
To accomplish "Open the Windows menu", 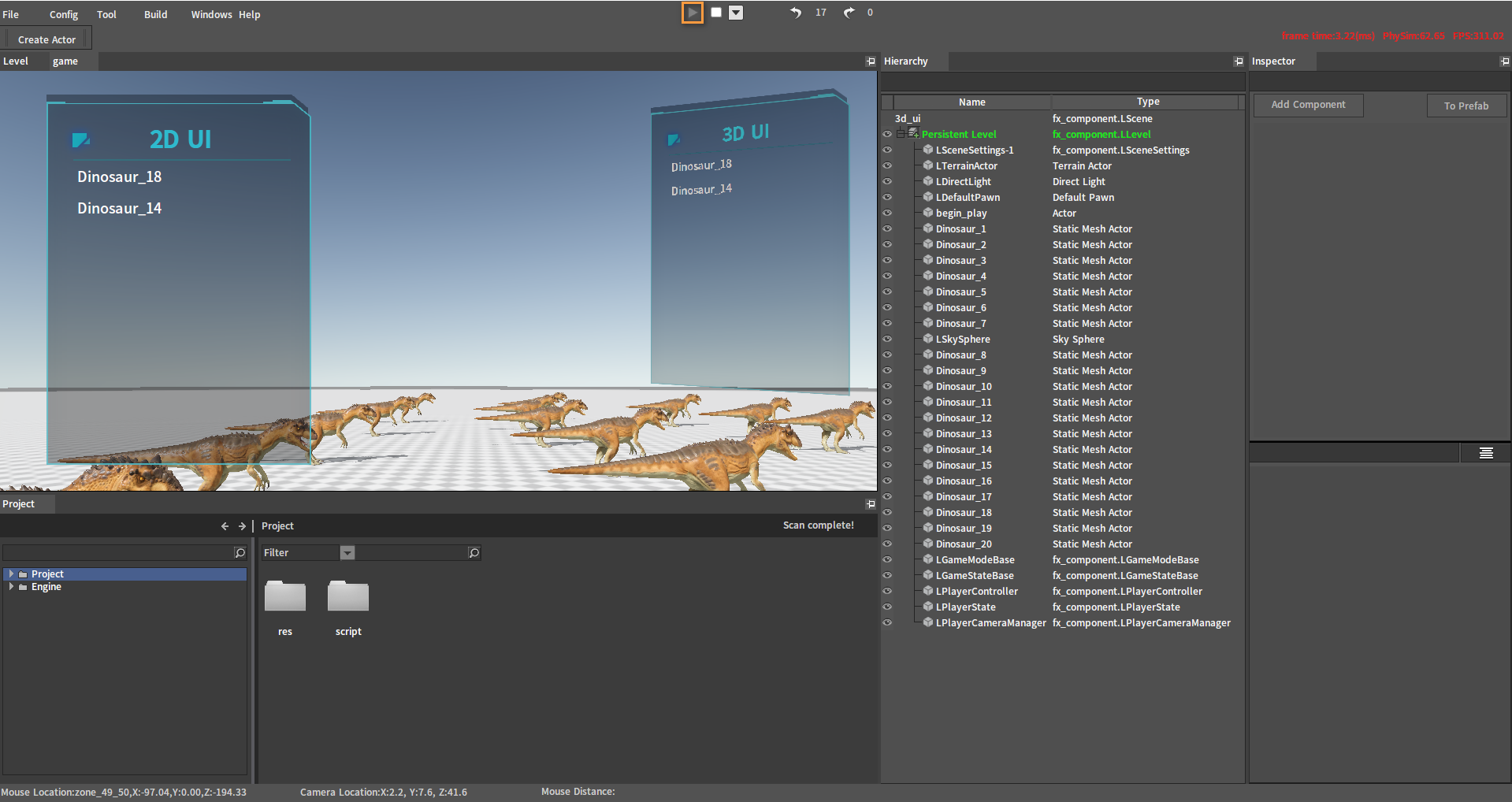I will pos(211,14).
